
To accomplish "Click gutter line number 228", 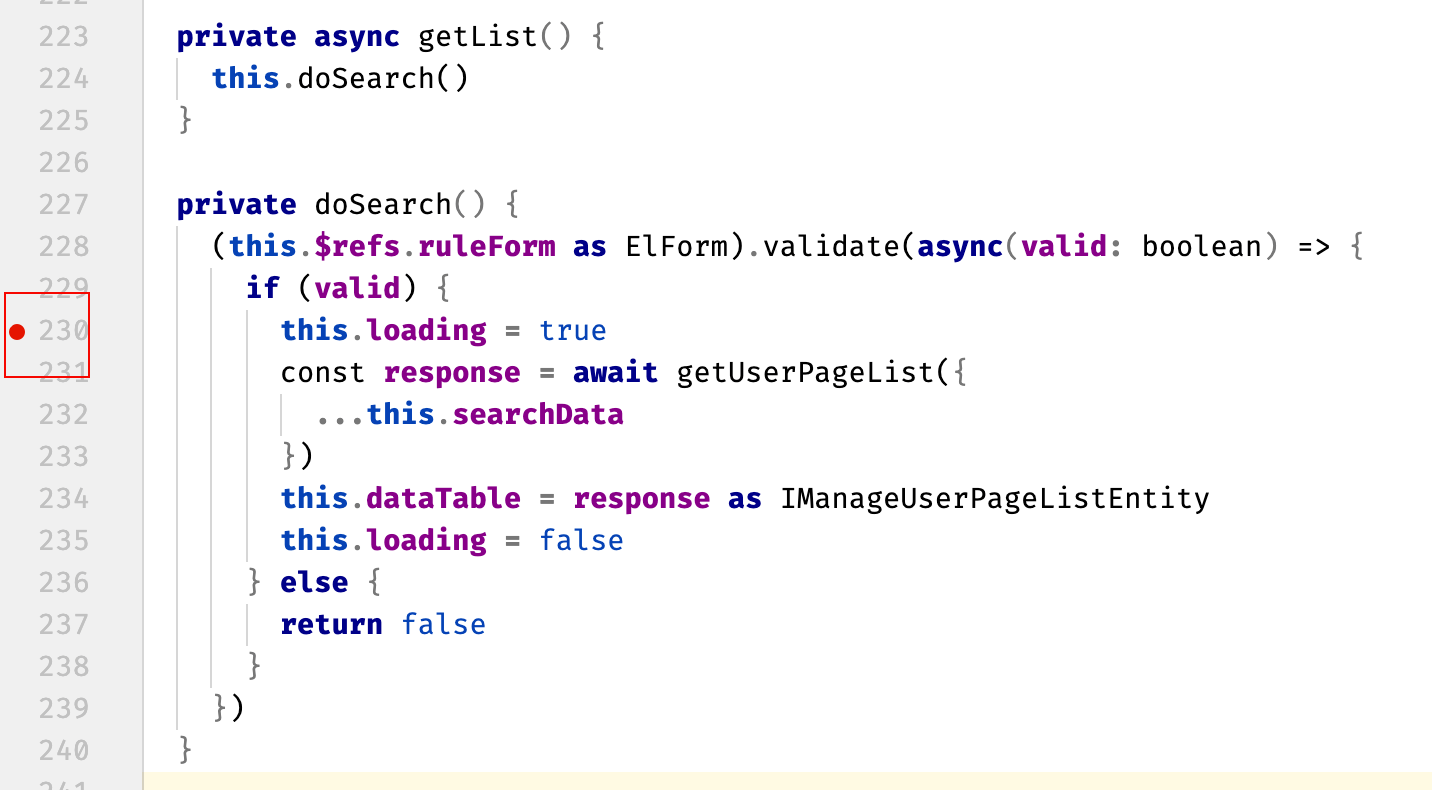I will tap(64, 247).
